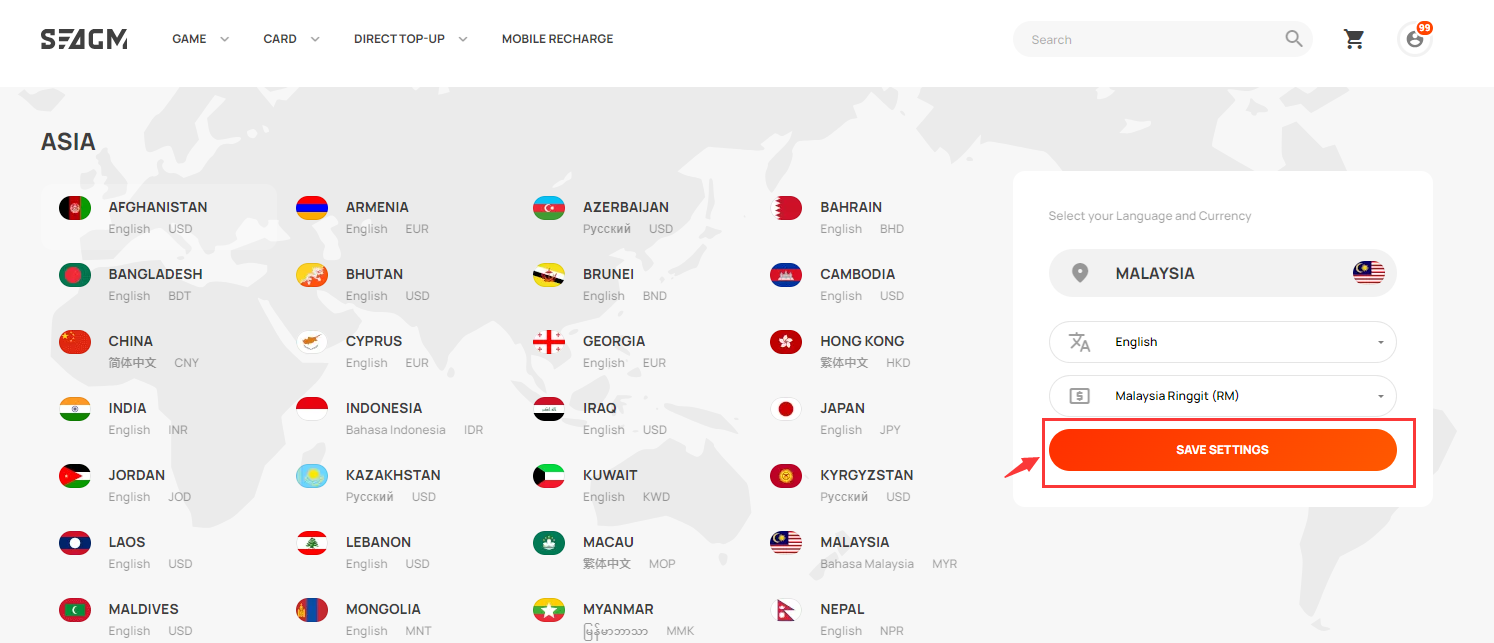Select the Brunei flag icon

coord(549,275)
